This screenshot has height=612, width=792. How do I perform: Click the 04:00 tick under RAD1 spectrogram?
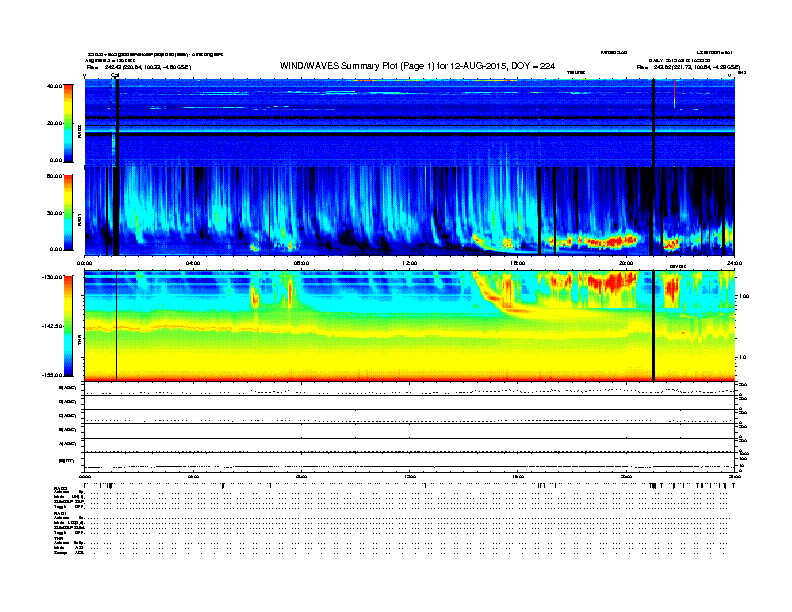tap(193, 263)
